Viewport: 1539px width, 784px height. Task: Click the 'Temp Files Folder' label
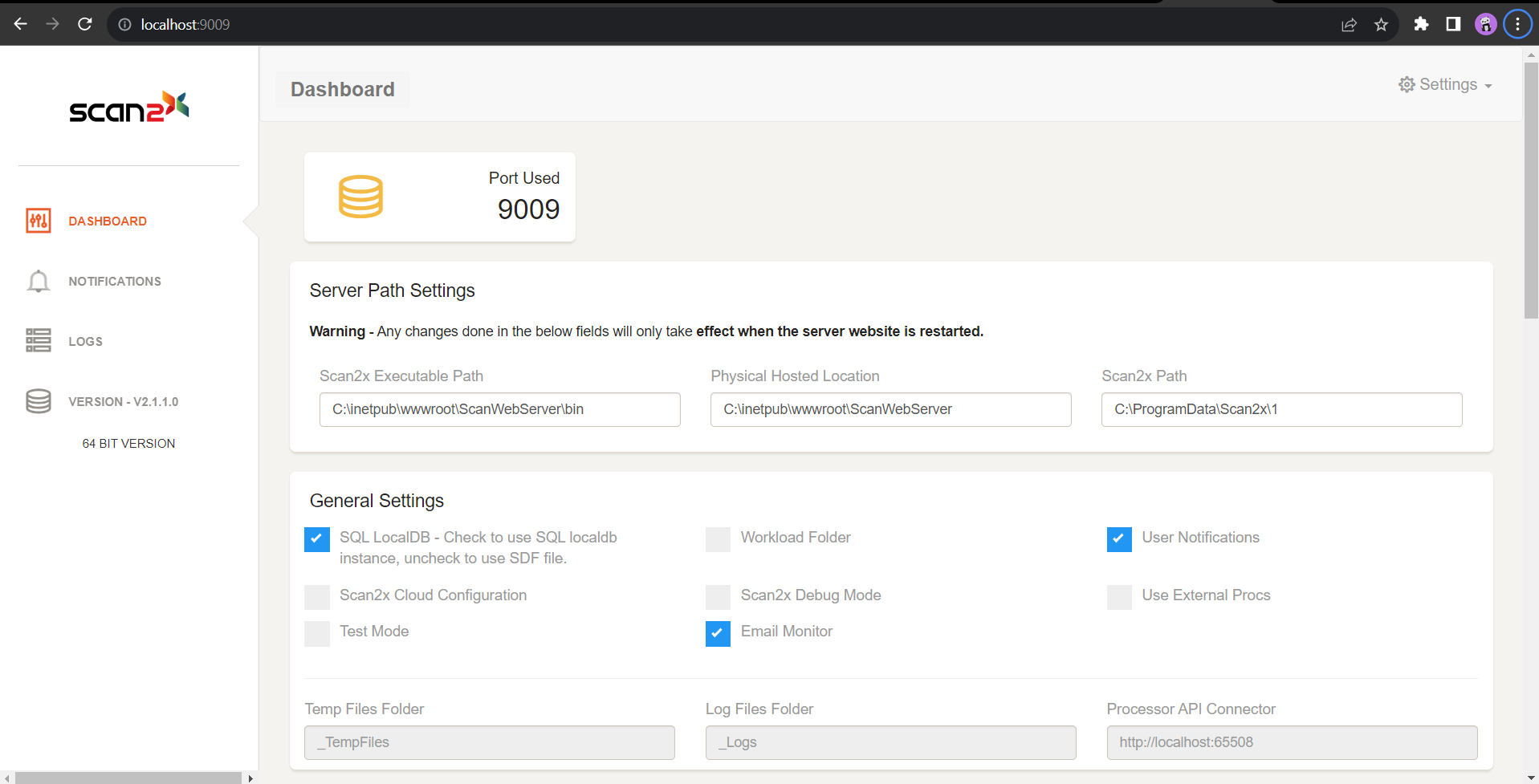pyautogui.click(x=364, y=709)
